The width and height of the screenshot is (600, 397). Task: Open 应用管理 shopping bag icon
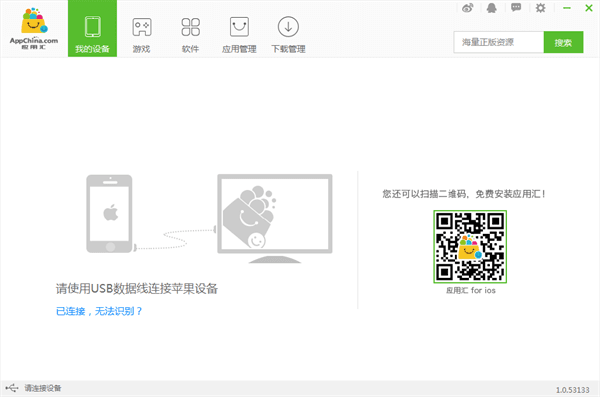(x=239, y=27)
